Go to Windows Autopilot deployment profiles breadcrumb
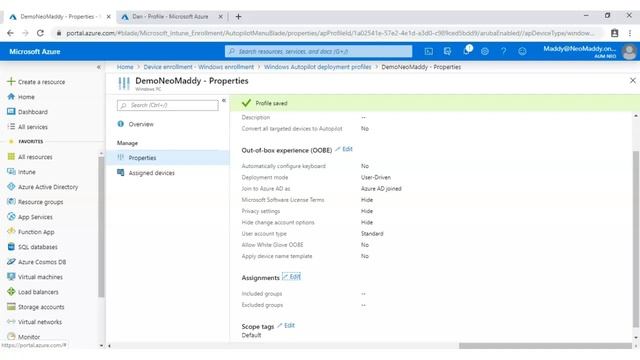 pyautogui.click(x=318, y=67)
